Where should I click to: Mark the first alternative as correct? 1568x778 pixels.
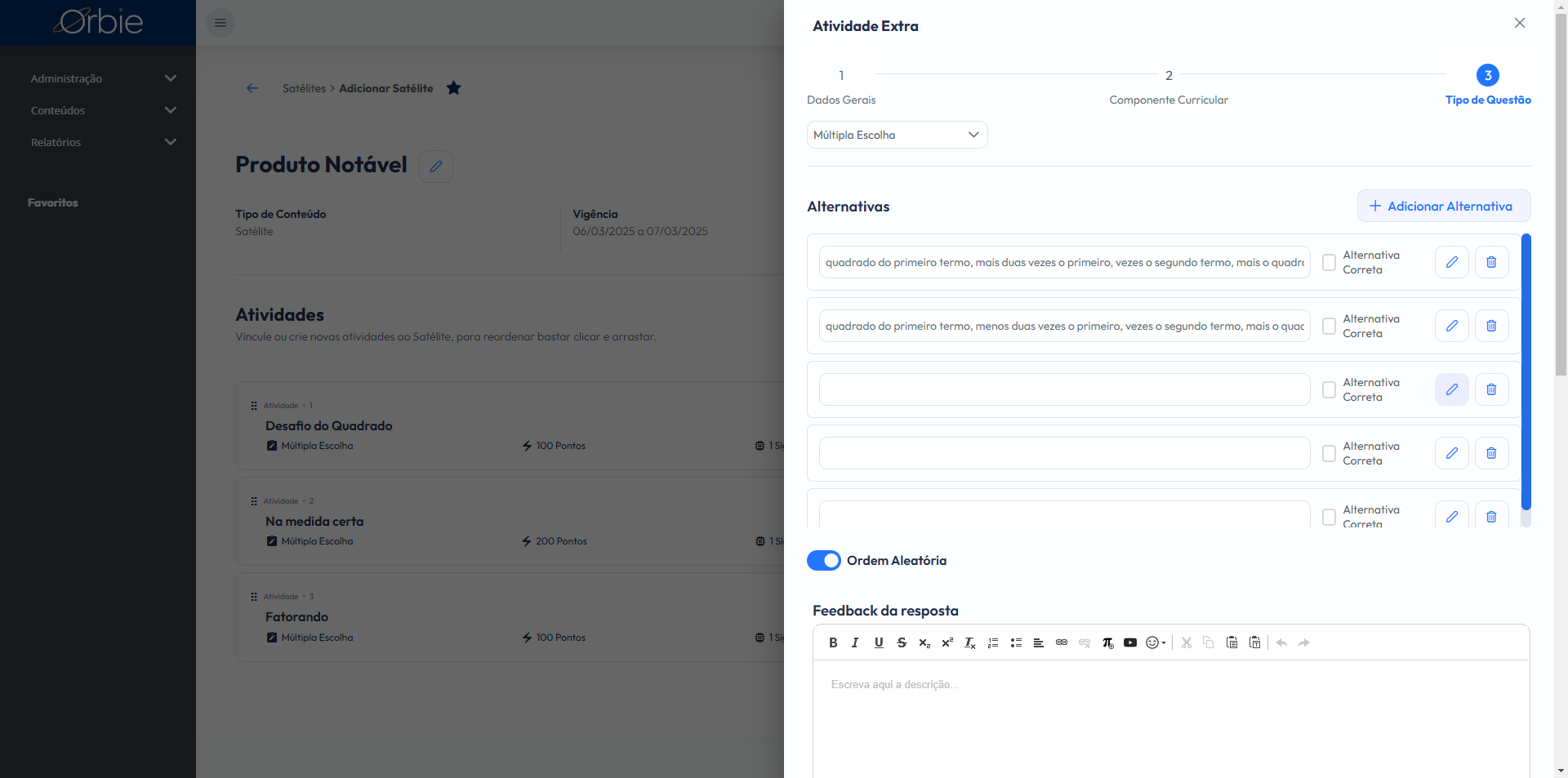pyautogui.click(x=1329, y=263)
